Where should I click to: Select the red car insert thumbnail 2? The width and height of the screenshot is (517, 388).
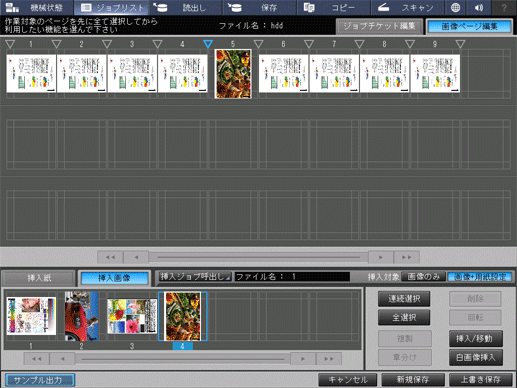click(81, 316)
